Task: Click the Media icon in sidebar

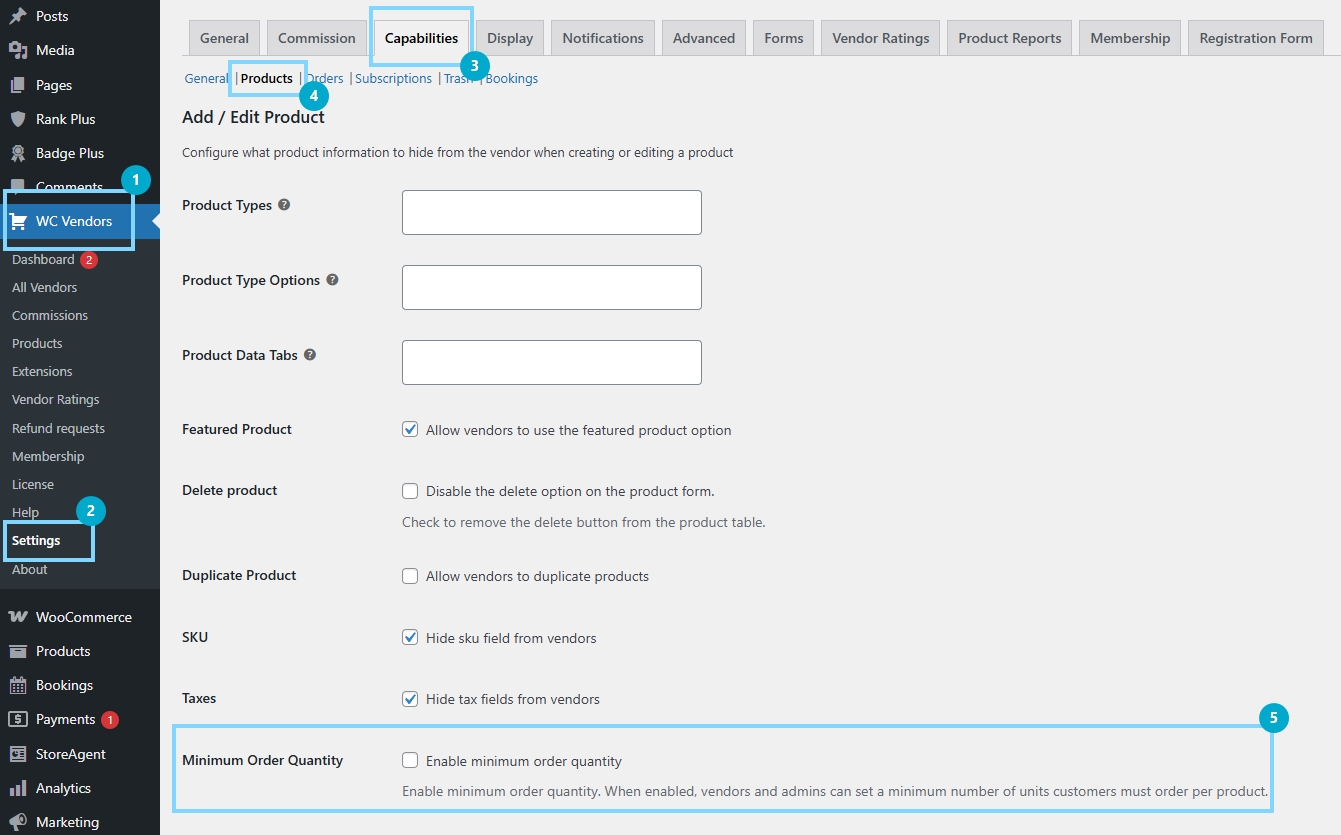Action: 18,50
